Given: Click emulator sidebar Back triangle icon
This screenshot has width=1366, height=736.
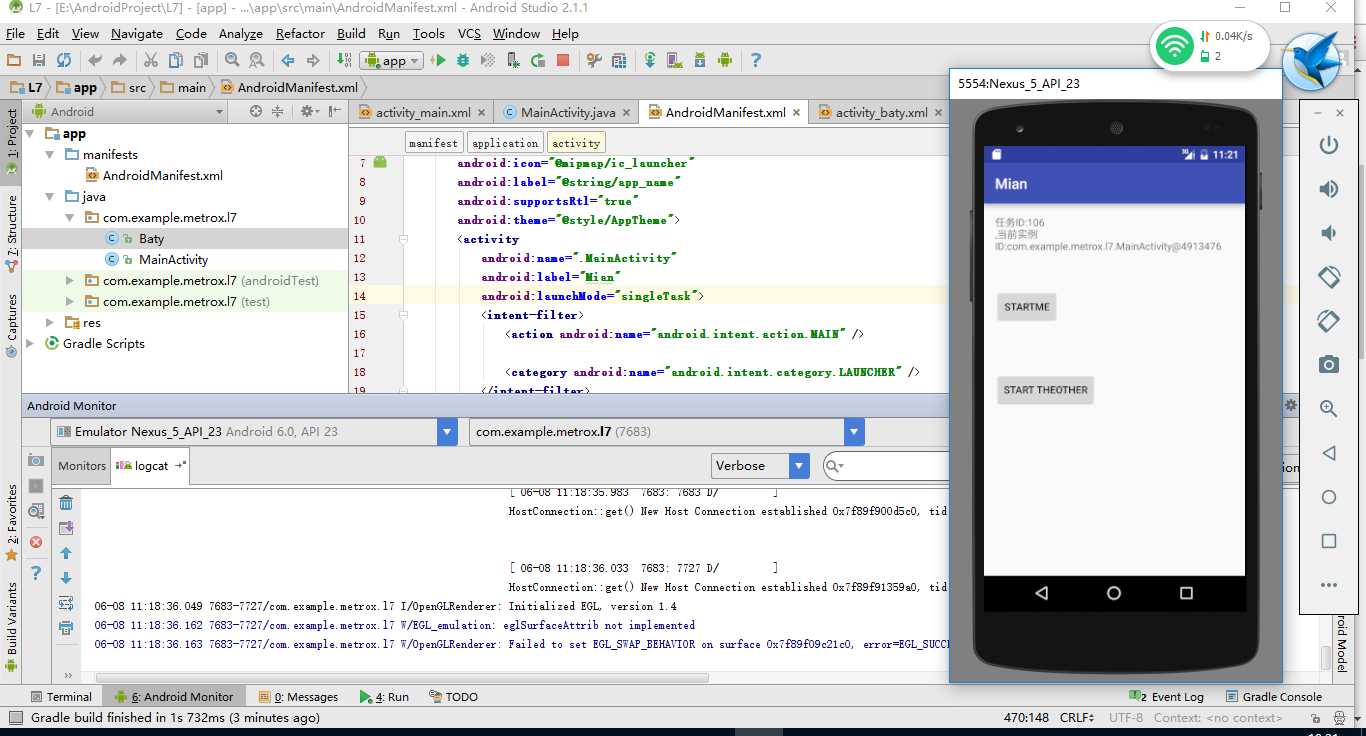Looking at the screenshot, I should pos(1329,453).
